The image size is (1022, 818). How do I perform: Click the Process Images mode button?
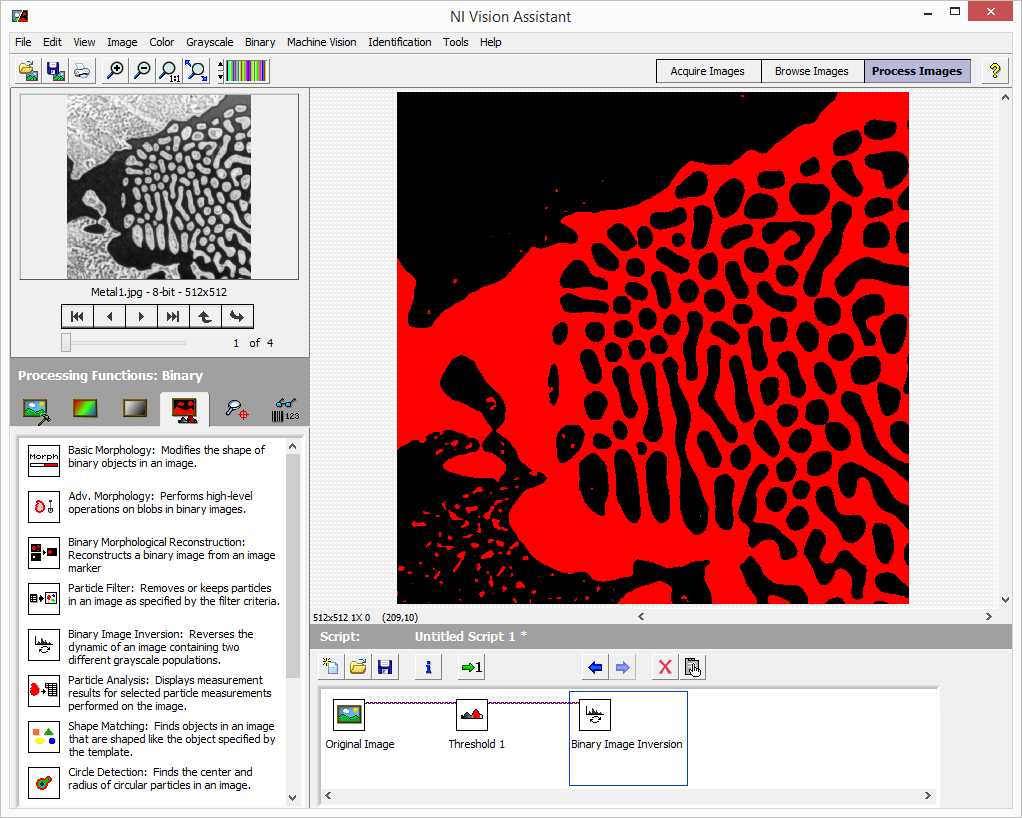[x=917, y=71]
